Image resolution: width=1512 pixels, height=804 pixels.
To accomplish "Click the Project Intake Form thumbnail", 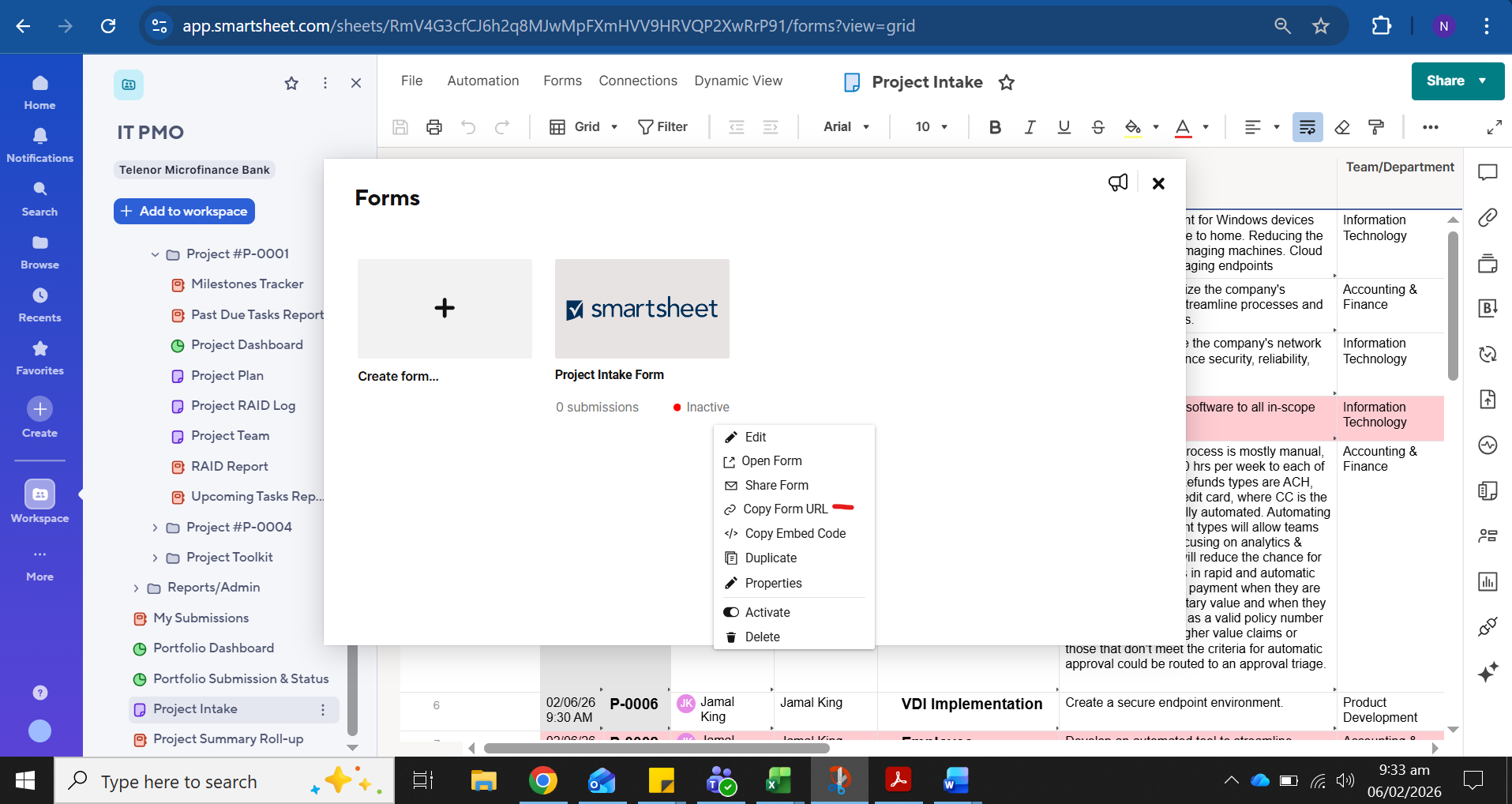I will tap(642, 309).
